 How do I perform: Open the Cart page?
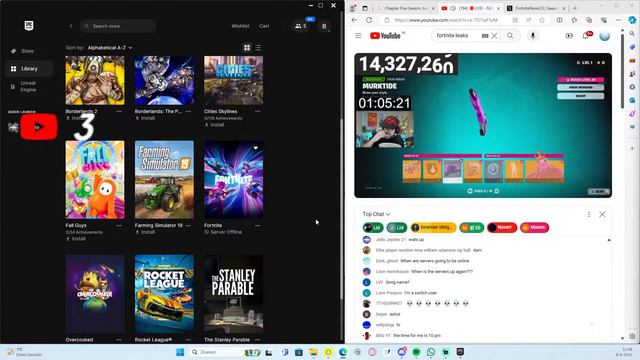(x=264, y=26)
